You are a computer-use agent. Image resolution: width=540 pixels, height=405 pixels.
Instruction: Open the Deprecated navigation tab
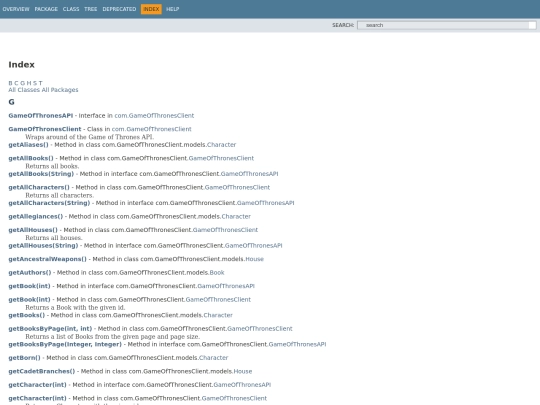tap(119, 9)
